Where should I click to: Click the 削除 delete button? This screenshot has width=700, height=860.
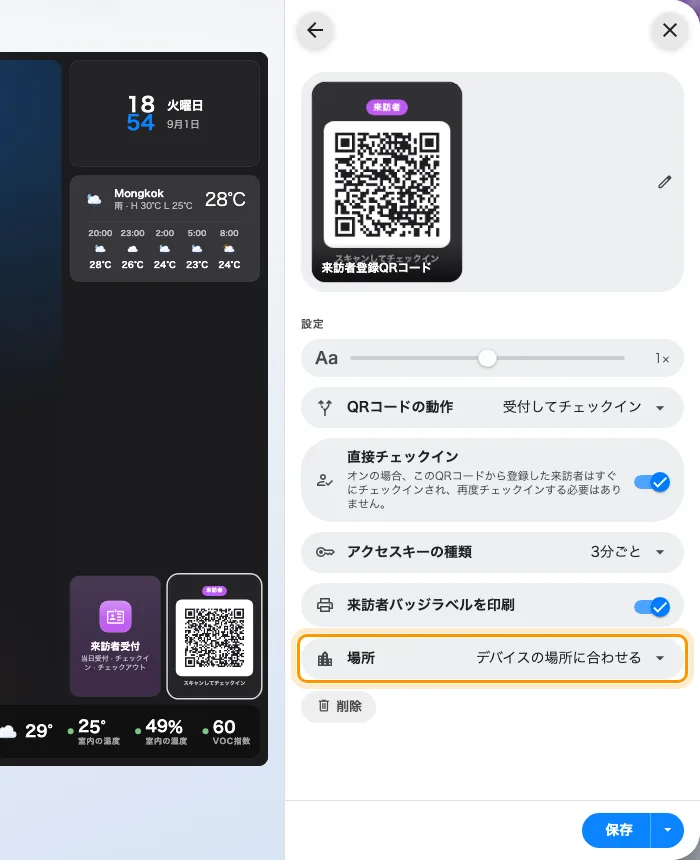[338, 706]
